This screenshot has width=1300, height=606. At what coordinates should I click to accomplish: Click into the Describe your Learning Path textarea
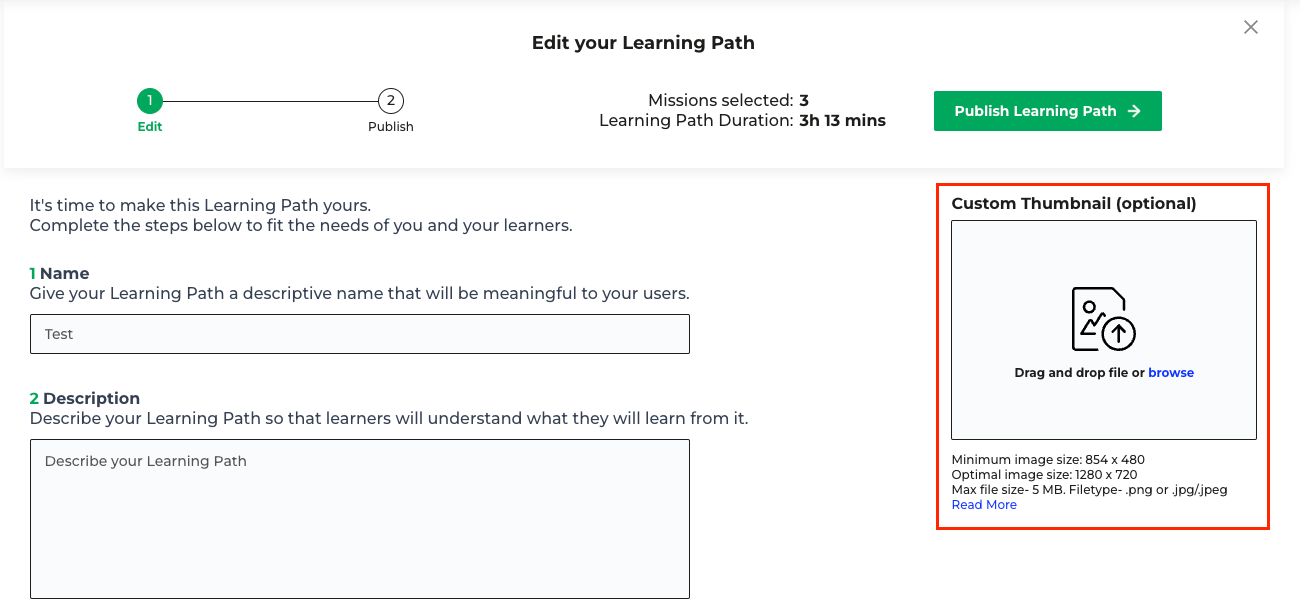tap(360, 519)
